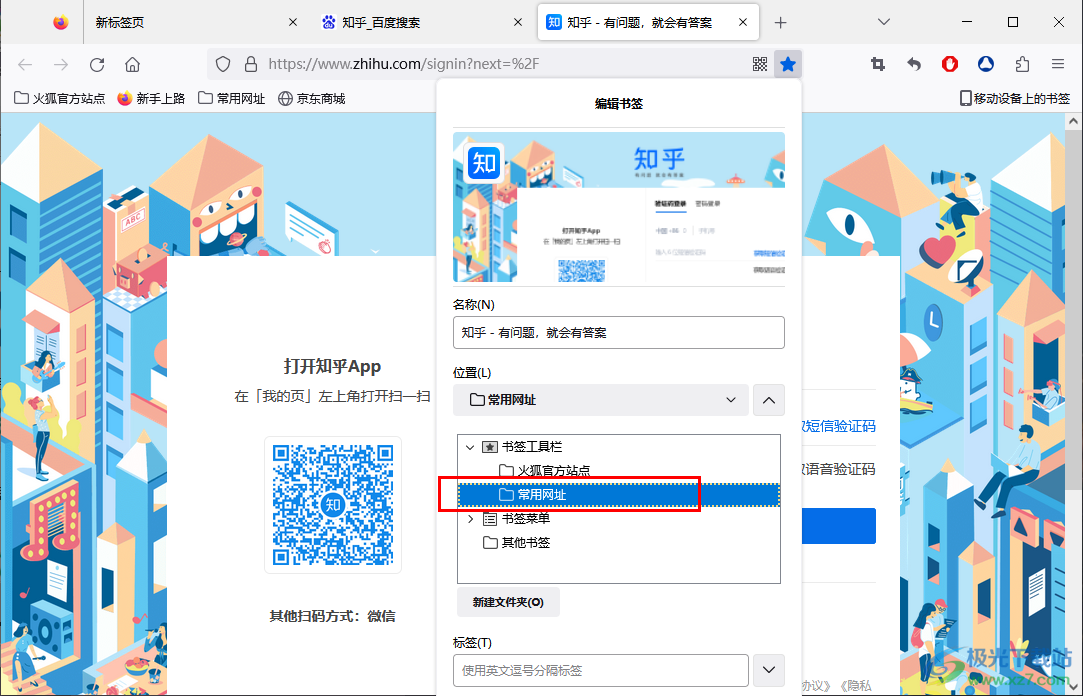Screen dimensions: 1083x696
Task: Open the QR code icon in address bar
Action: (x=760, y=64)
